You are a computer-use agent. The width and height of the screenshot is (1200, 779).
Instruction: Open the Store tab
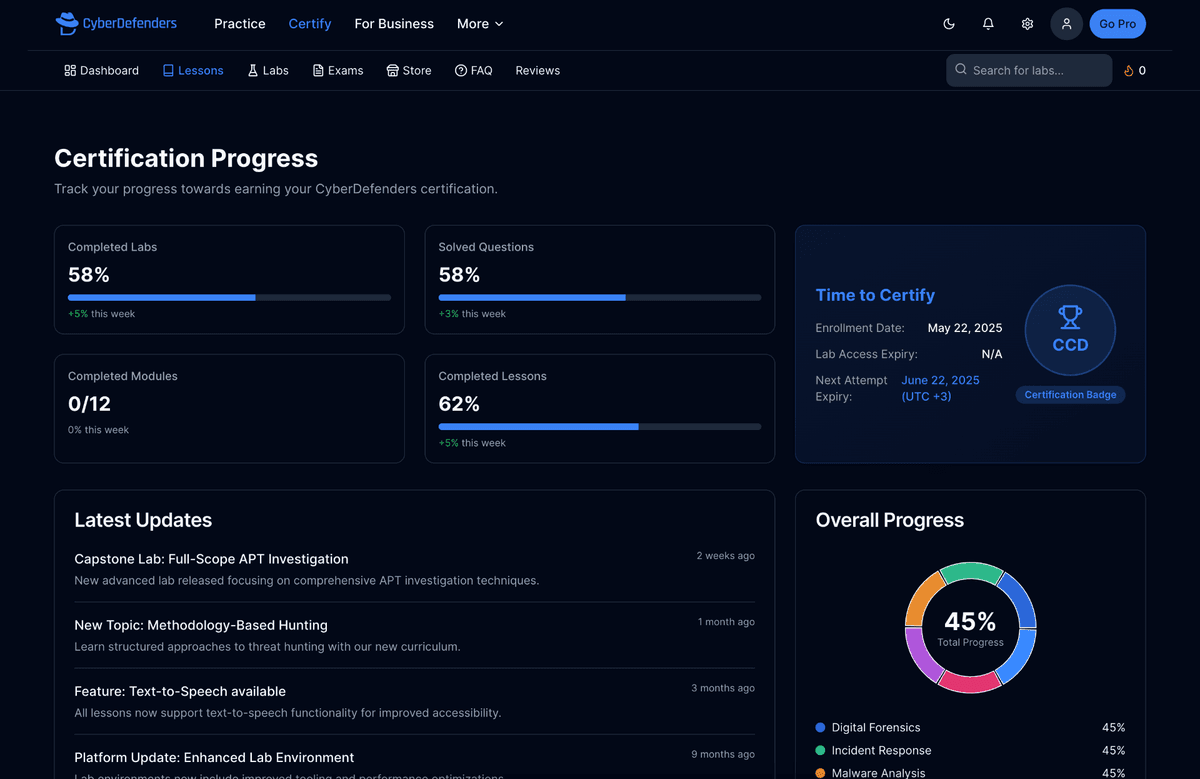[409, 71]
